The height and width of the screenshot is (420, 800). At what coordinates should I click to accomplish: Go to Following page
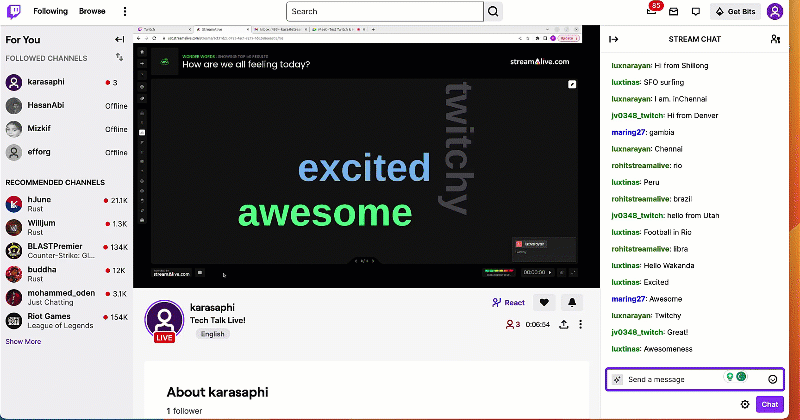coord(51,11)
